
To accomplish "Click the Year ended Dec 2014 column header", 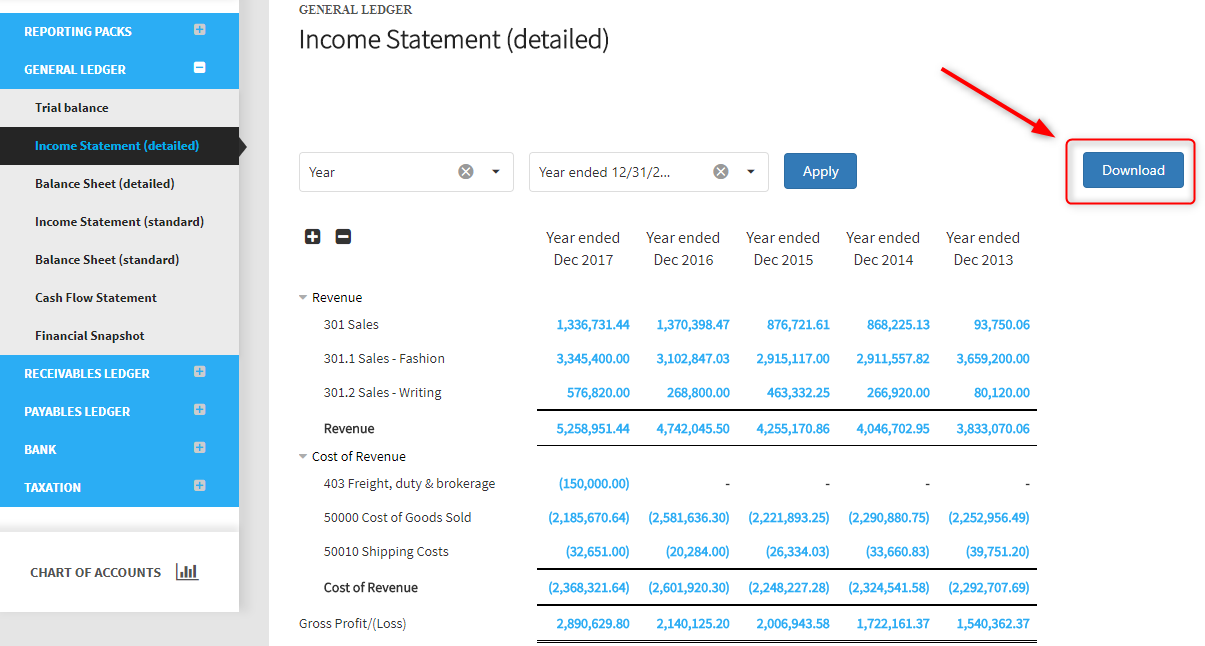I will pyautogui.click(x=883, y=249).
